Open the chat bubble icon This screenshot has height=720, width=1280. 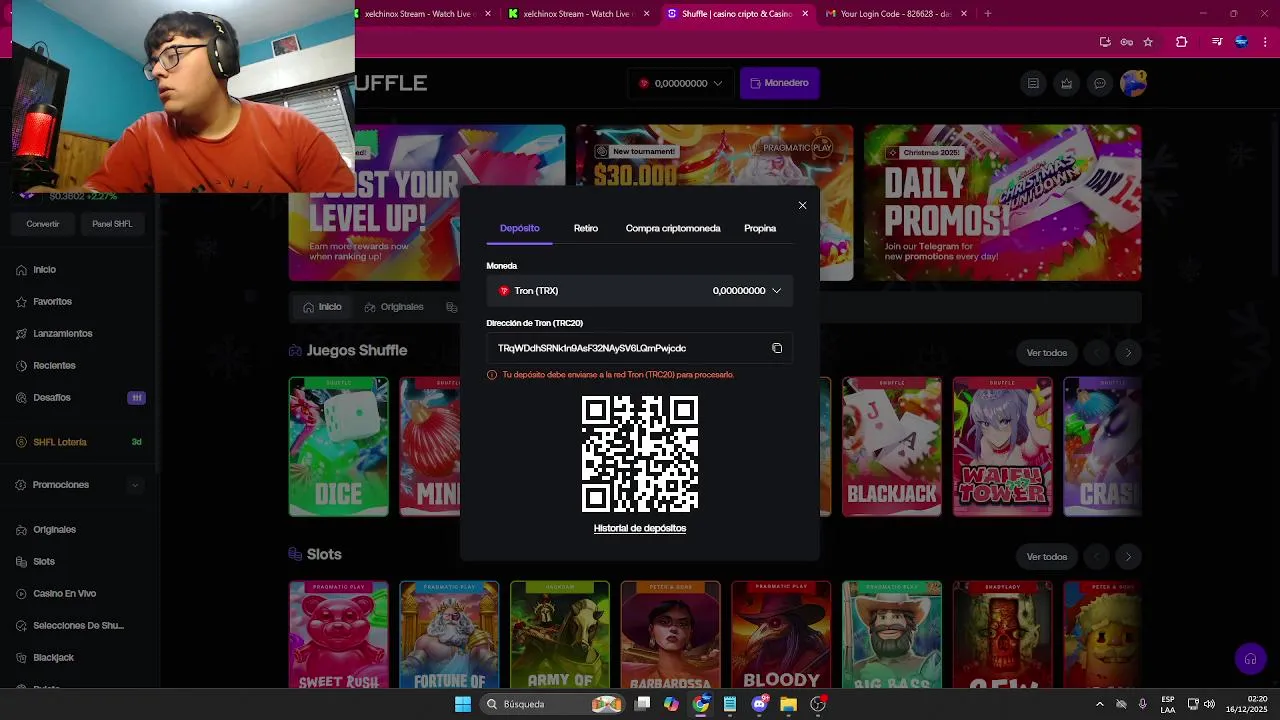1100,83
